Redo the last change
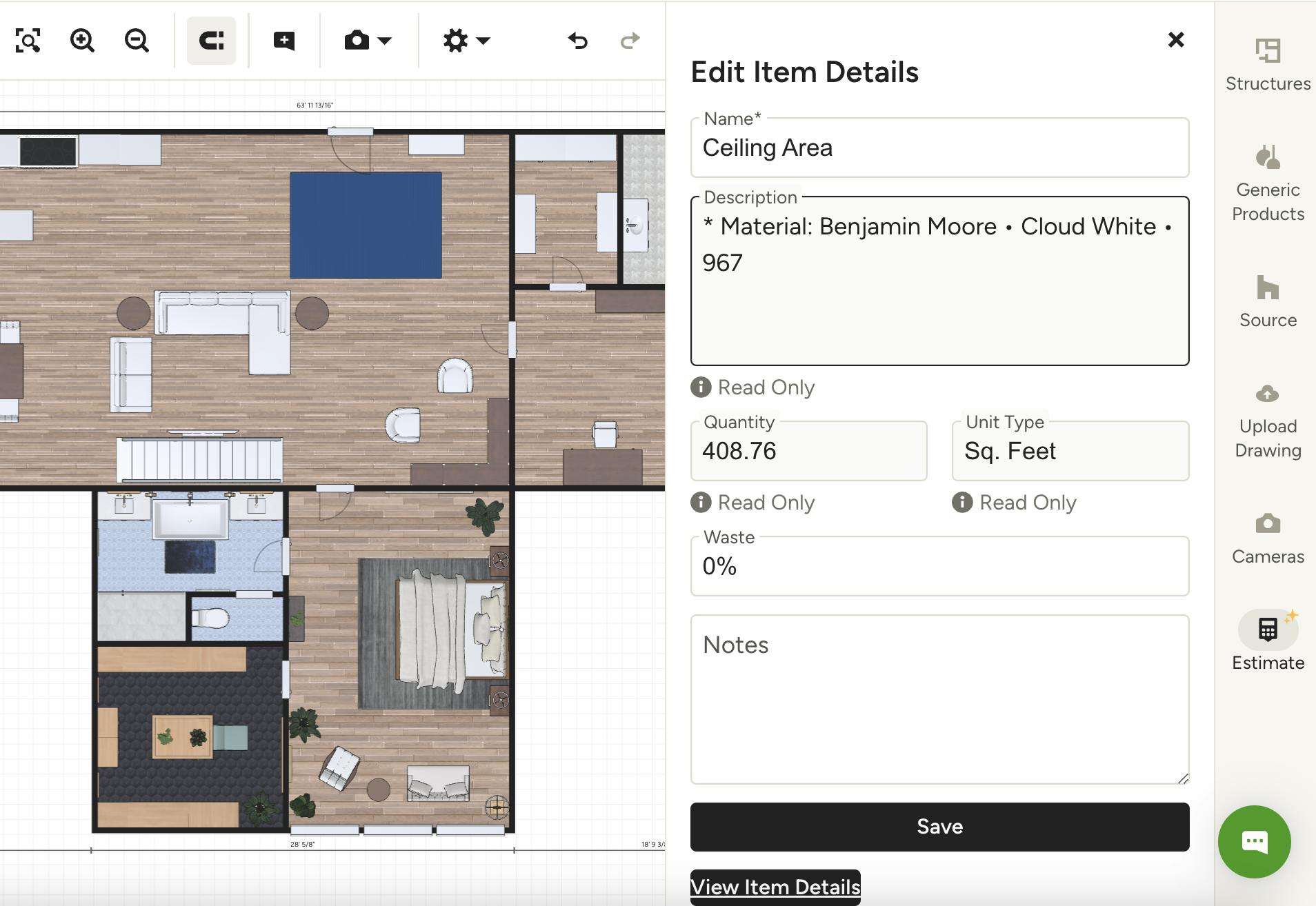1316x906 pixels. pyautogui.click(x=630, y=41)
